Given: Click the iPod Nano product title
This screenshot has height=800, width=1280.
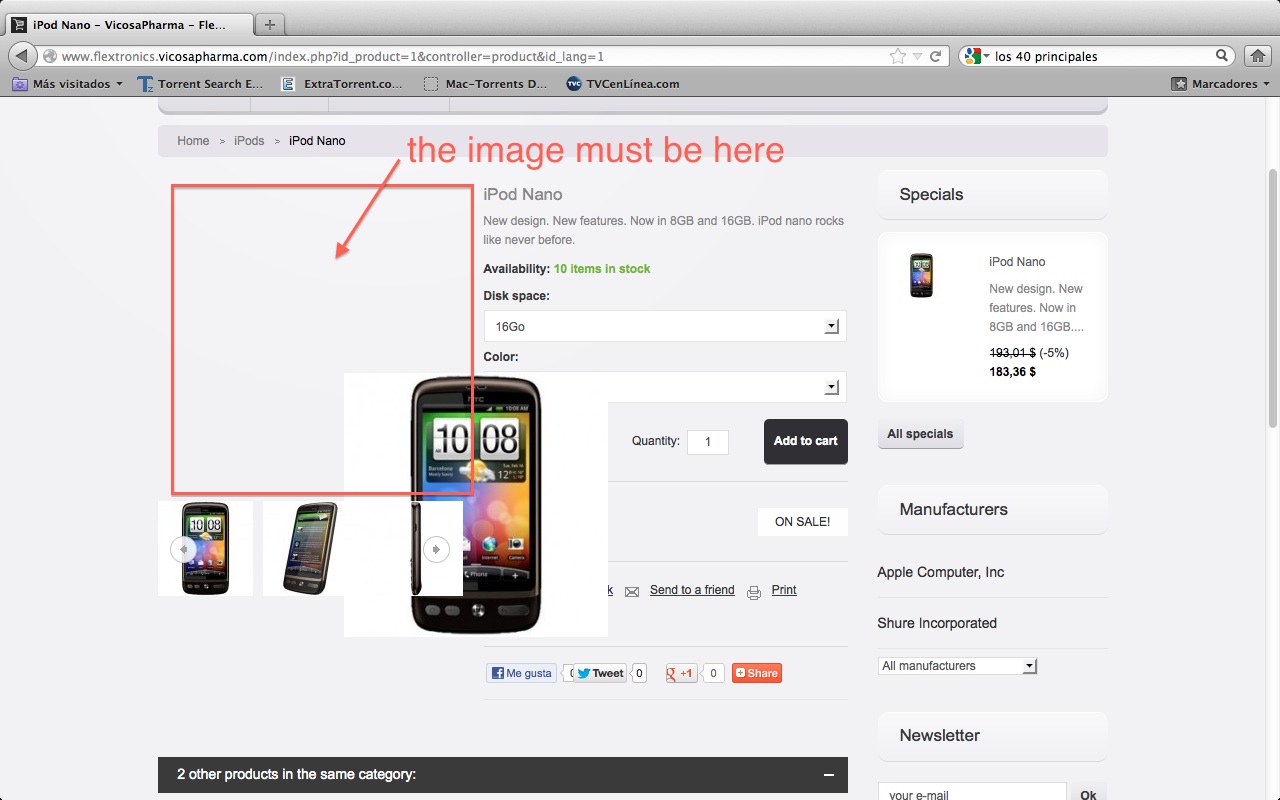Looking at the screenshot, I should click(523, 195).
